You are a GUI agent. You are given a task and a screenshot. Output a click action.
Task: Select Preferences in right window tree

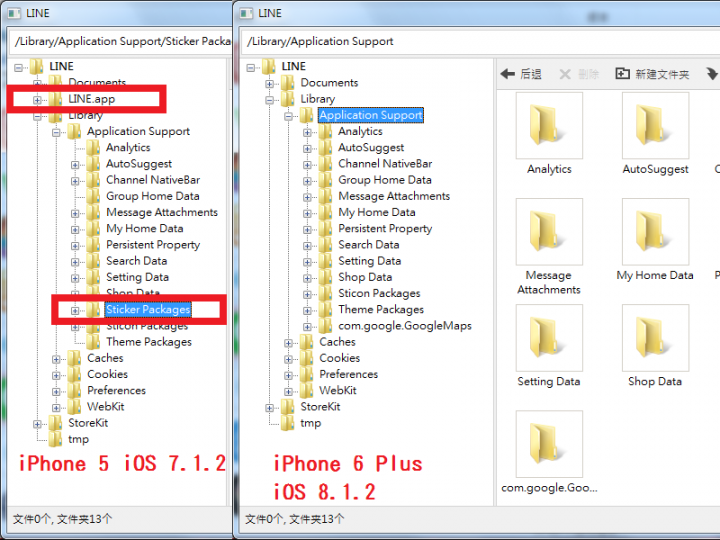349,374
